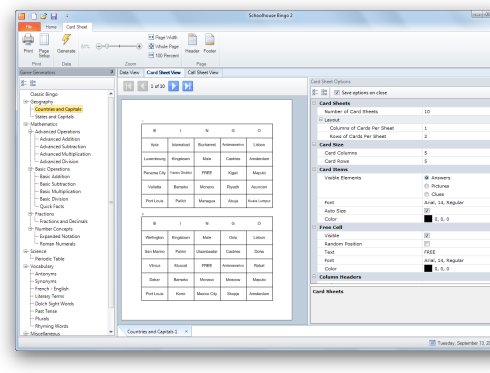Click the Card Items color swatch
The height and width of the screenshot is (373, 490).
click(428, 219)
